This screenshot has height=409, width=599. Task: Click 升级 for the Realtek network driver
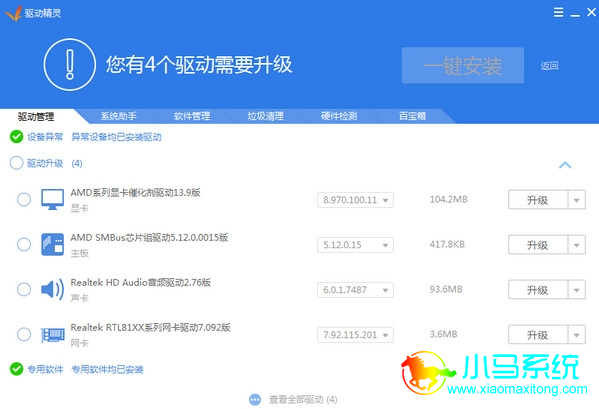pyautogui.click(x=538, y=335)
